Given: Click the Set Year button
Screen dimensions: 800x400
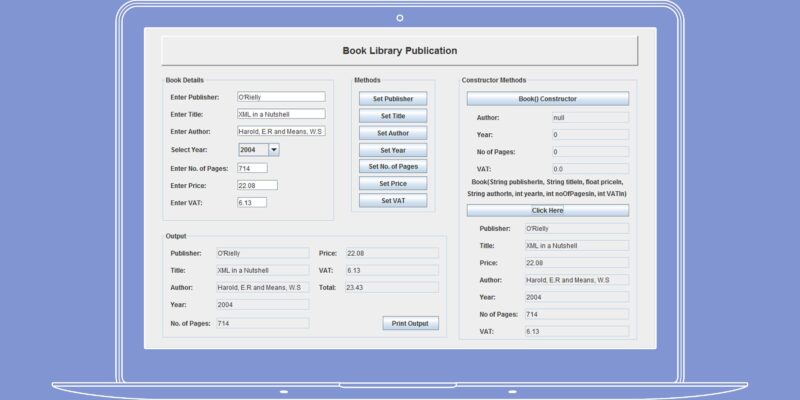Looking at the screenshot, I should (x=393, y=150).
